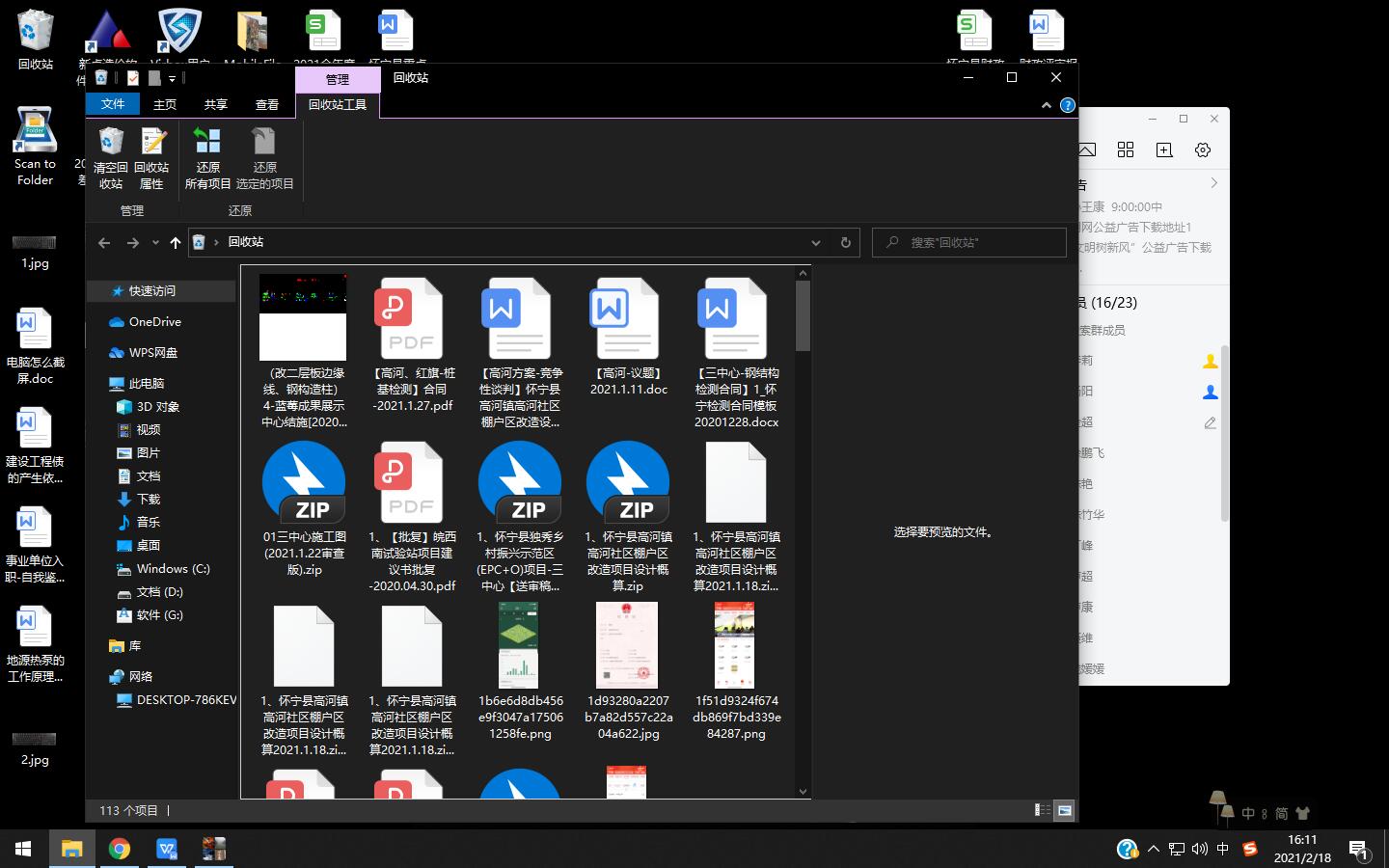Click the 搜索"回收站" search box

tap(969, 242)
